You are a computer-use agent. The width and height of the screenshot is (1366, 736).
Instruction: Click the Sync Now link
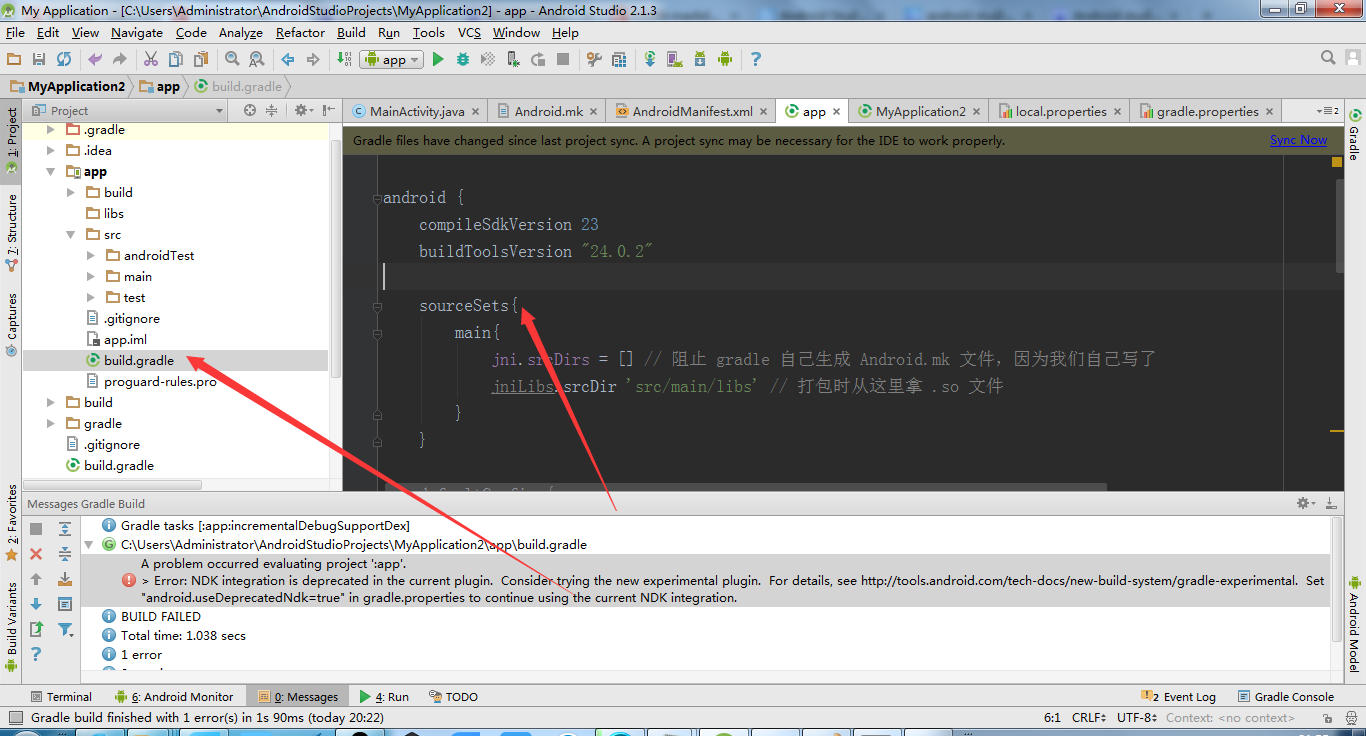point(1298,140)
